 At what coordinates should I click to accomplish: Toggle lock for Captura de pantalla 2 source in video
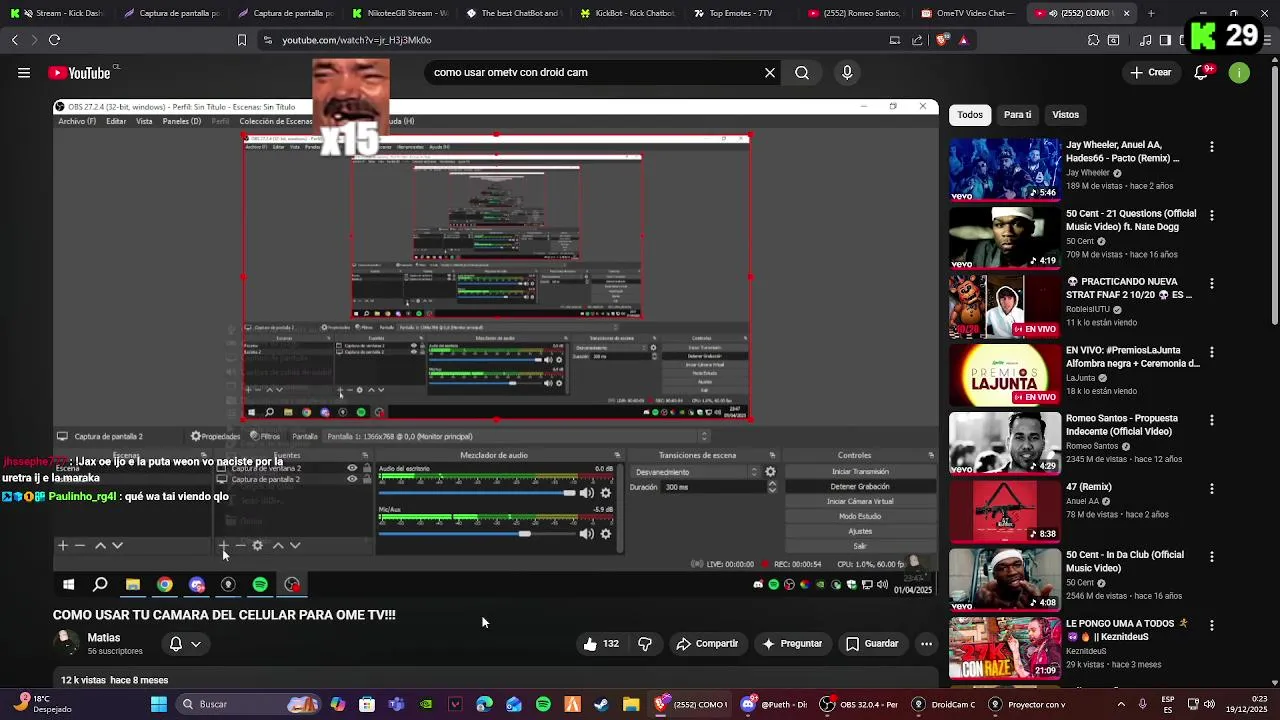(367, 479)
